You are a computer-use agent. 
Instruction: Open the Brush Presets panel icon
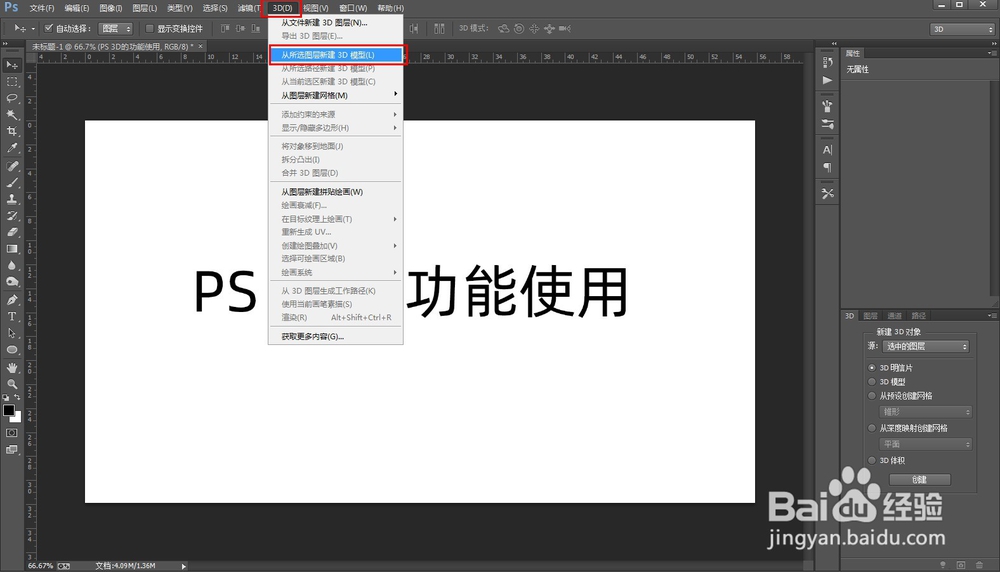tap(827, 124)
